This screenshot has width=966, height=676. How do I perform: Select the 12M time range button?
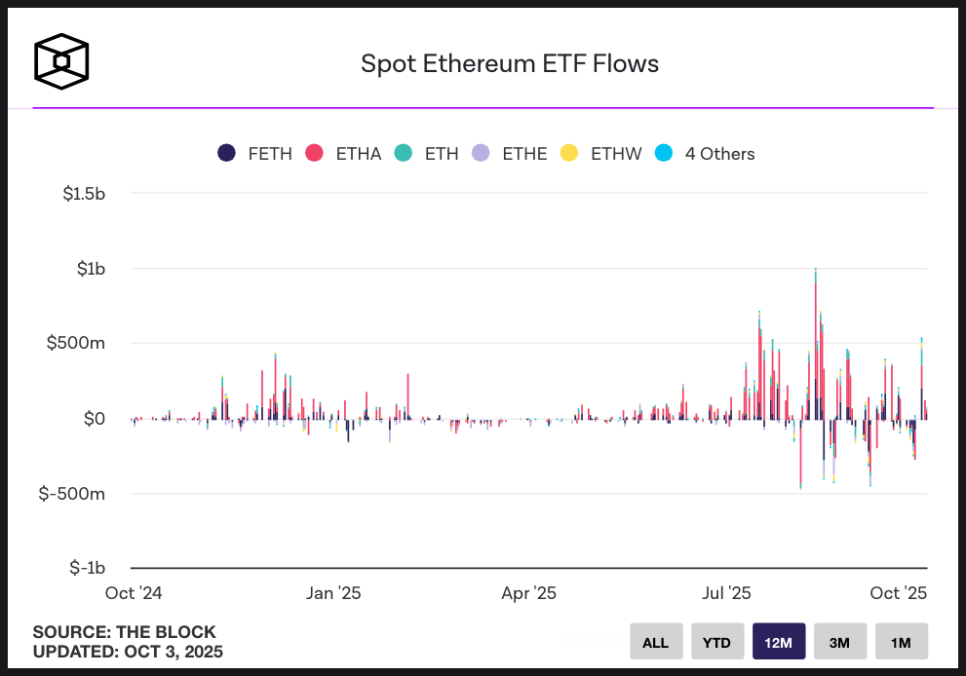(x=779, y=642)
